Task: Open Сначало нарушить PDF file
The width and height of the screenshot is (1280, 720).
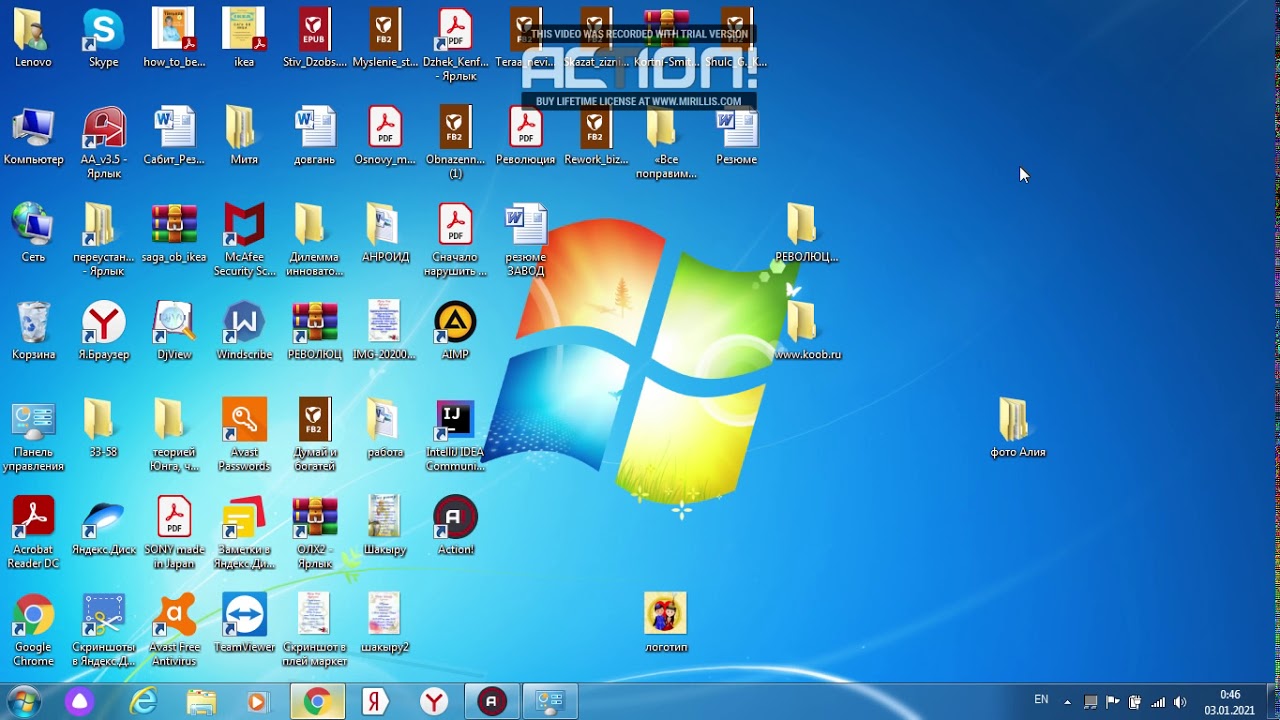Action: pos(455,240)
